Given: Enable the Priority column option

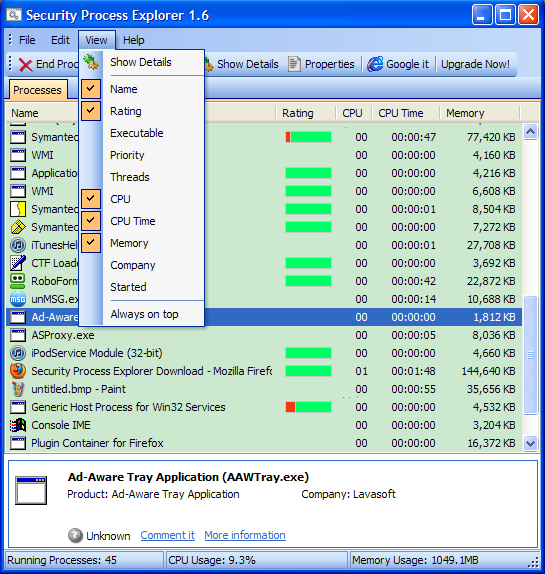Looking at the screenshot, I should coord(127,155).
